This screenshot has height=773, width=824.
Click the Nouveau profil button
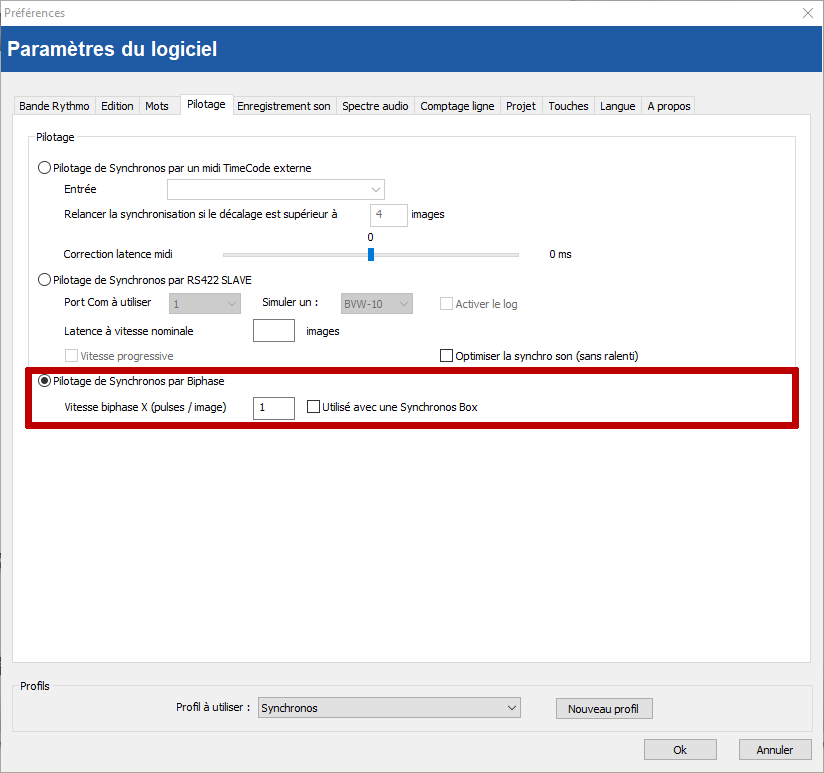[x=603, y=709]
